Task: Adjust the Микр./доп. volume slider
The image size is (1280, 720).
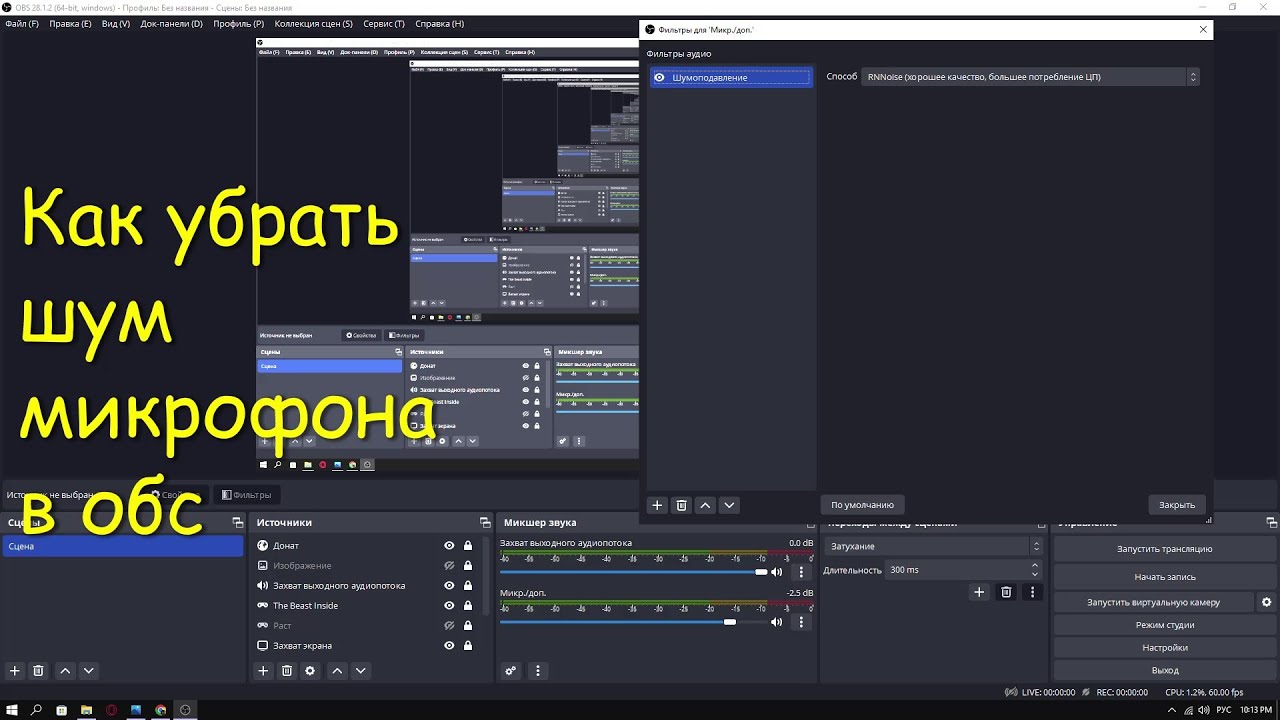Action: point(633,622)
